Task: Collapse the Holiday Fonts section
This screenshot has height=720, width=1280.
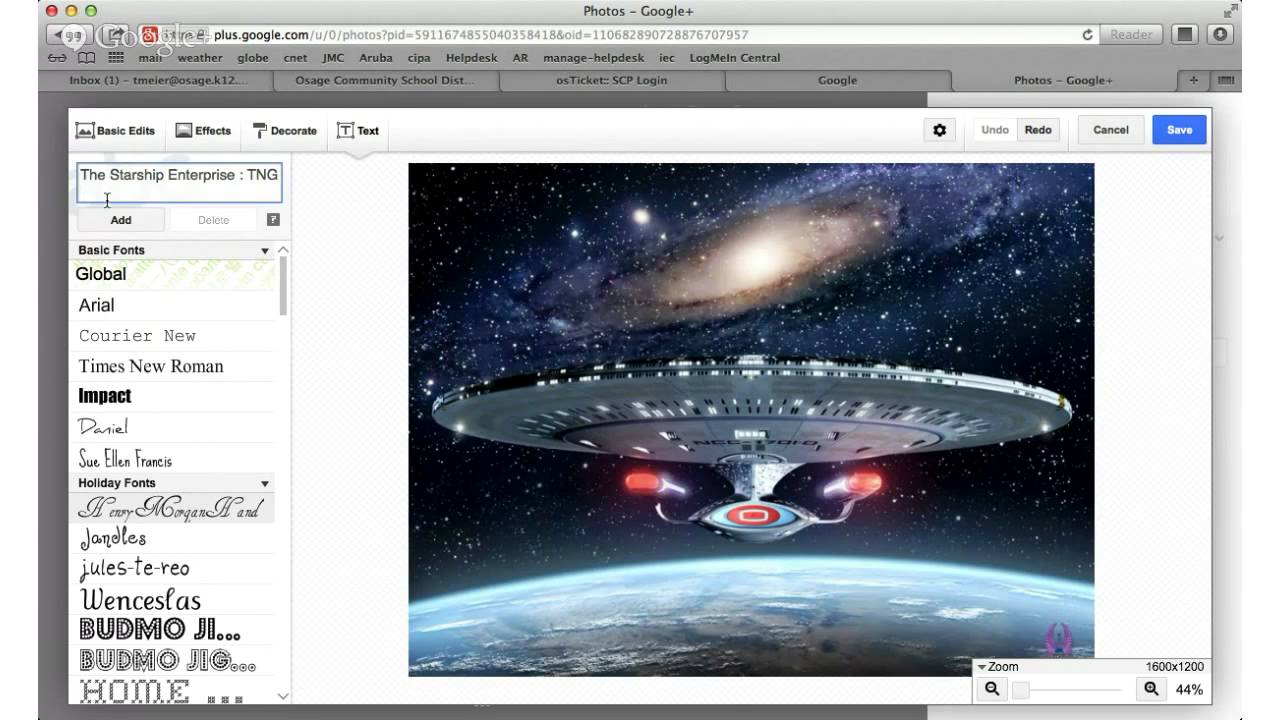Action: [x=265, y=483]
